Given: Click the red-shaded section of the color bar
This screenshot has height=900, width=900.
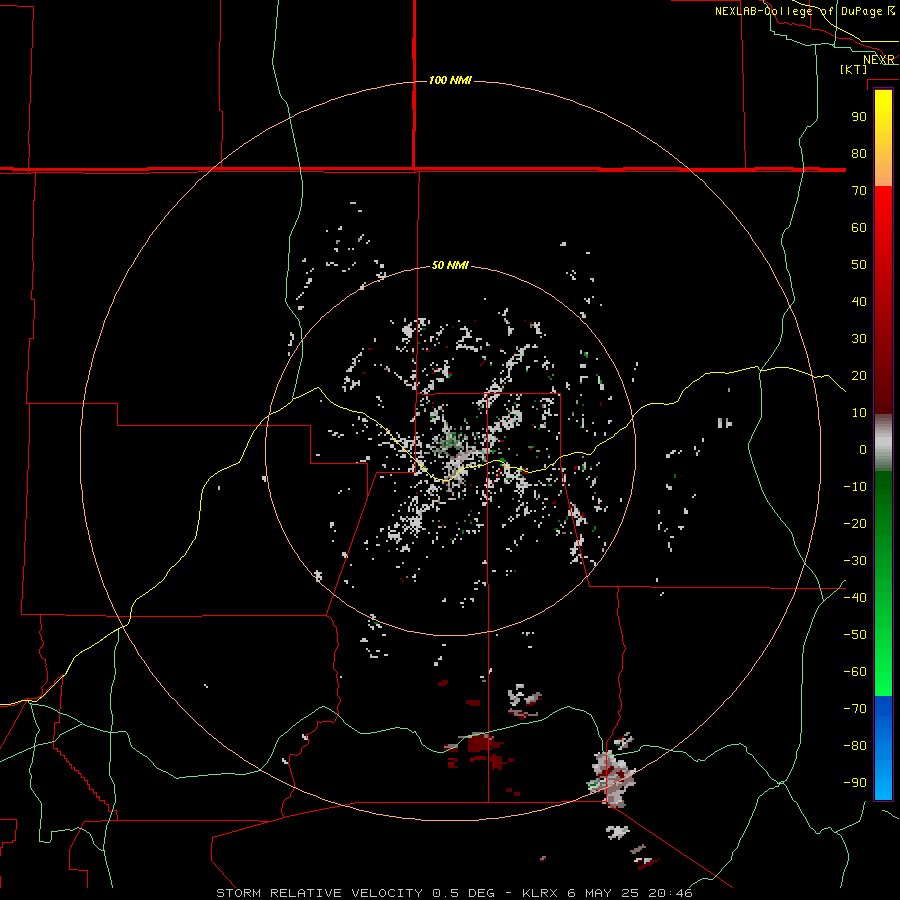Looking at the screenshot, I should coord(883,298).
